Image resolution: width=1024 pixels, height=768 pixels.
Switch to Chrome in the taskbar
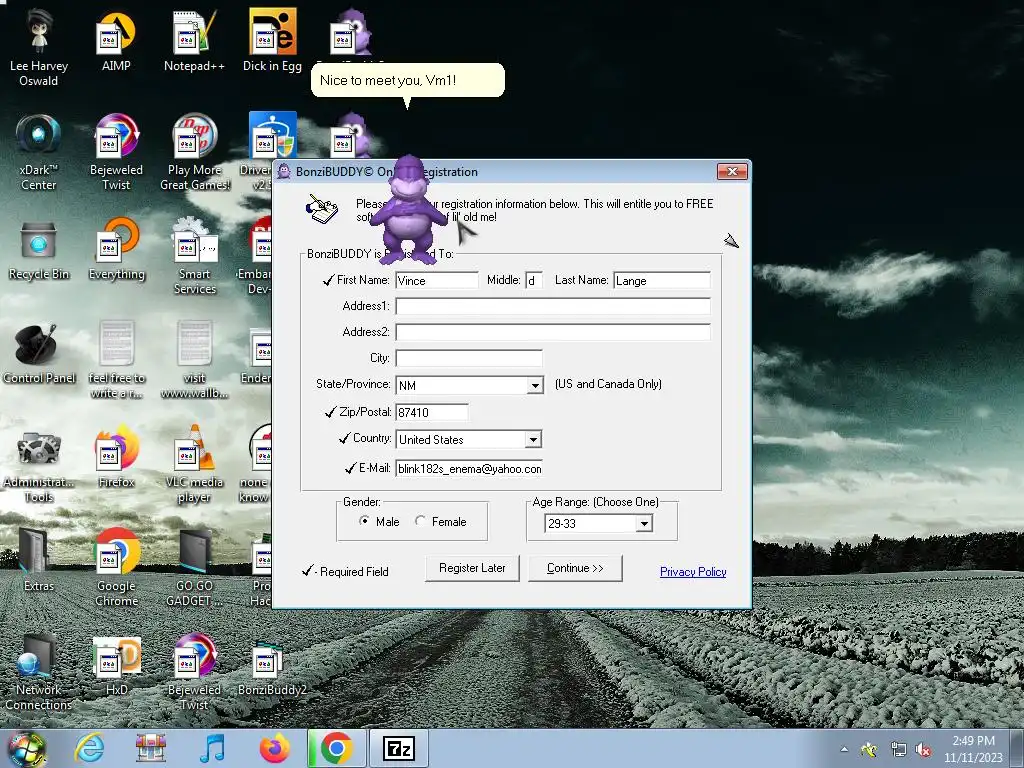pos(336,748)
